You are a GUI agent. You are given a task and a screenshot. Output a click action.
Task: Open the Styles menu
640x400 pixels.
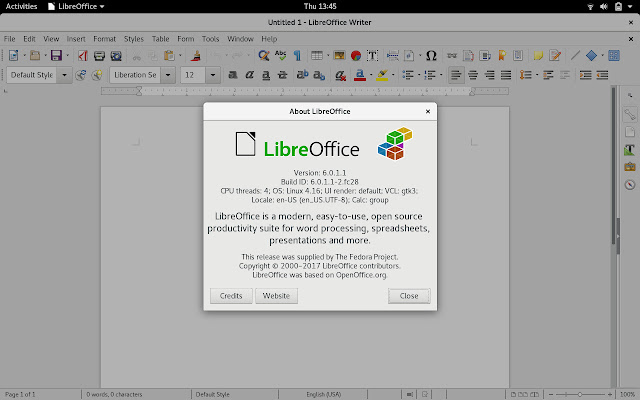(134, 39)
